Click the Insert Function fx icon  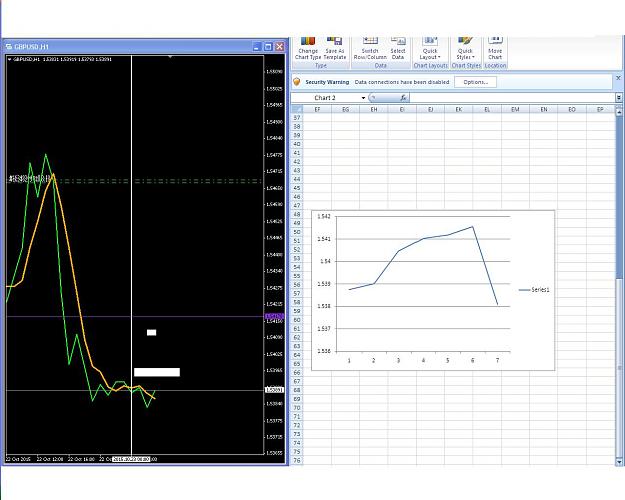point(403,98)
